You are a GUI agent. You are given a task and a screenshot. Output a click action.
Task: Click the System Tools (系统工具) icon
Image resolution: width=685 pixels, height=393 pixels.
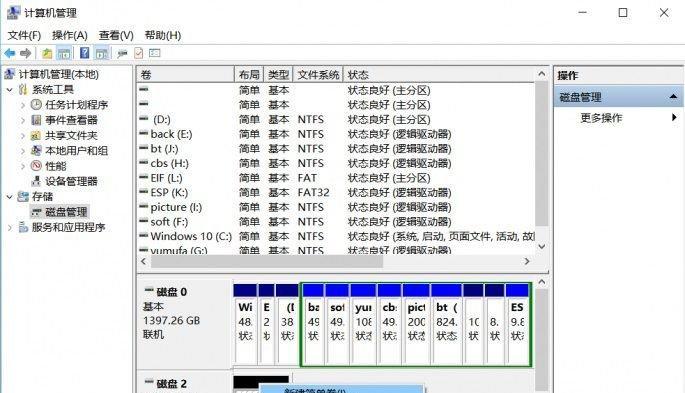click(x=23, y=90)
